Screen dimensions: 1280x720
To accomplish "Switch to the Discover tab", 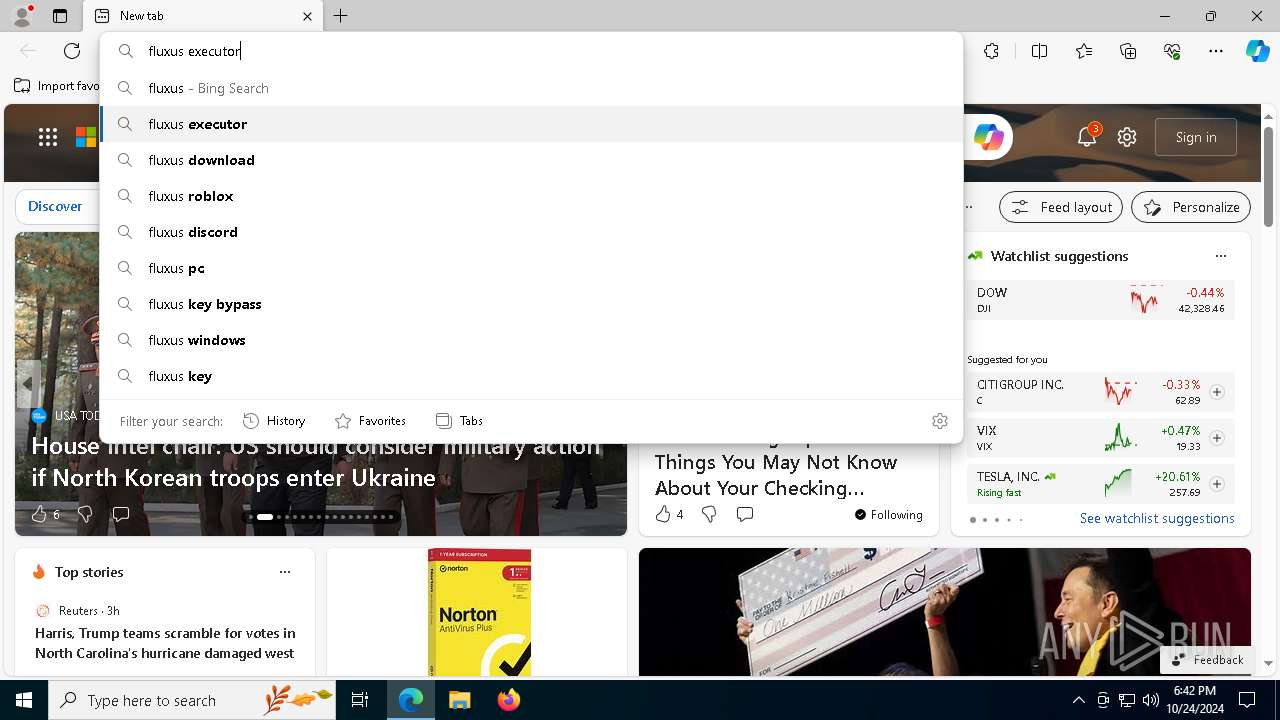I will click(x=55, y=206).
